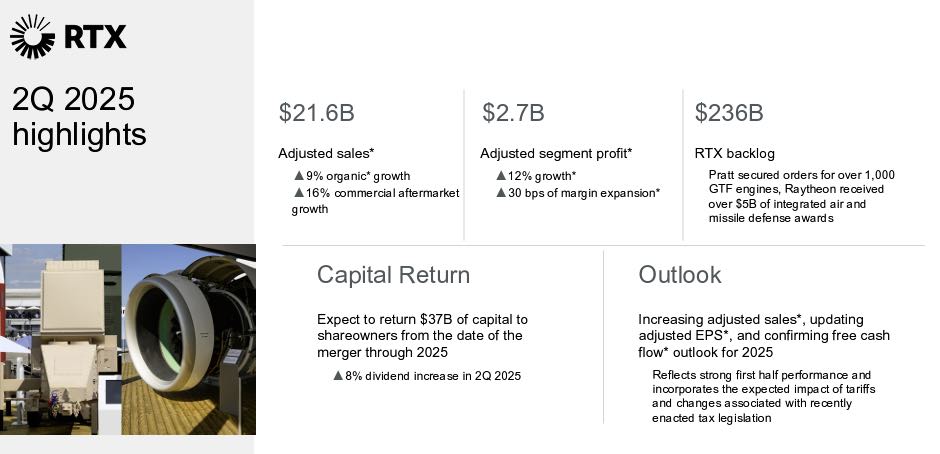Click the triangle beside 8% dividend increase
940x454 pixels.
(x=338, y=376)
